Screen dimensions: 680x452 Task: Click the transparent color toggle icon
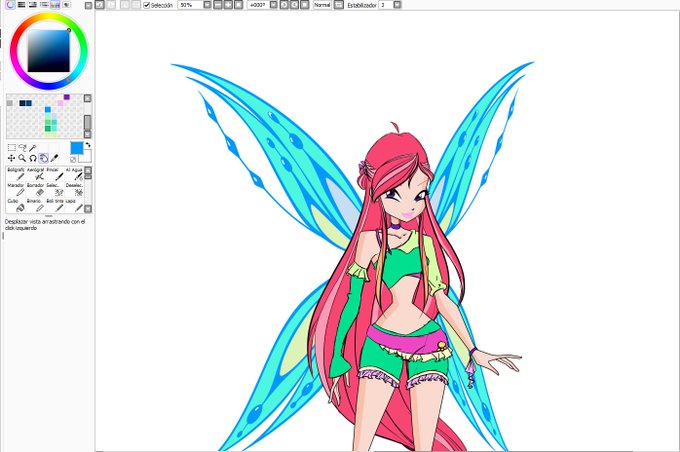pyautogui.click(x=73, y=160)
